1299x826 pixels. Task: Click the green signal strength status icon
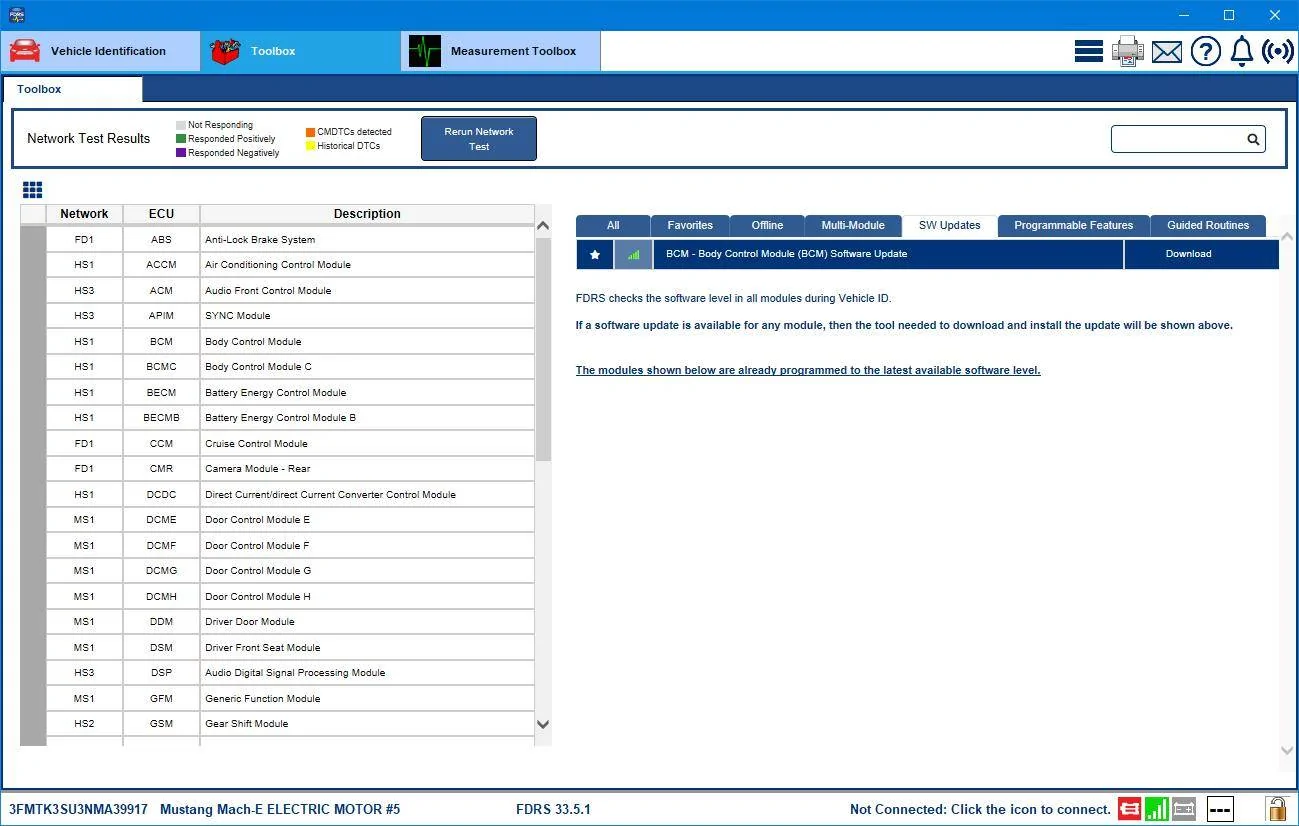(1157, 808)
